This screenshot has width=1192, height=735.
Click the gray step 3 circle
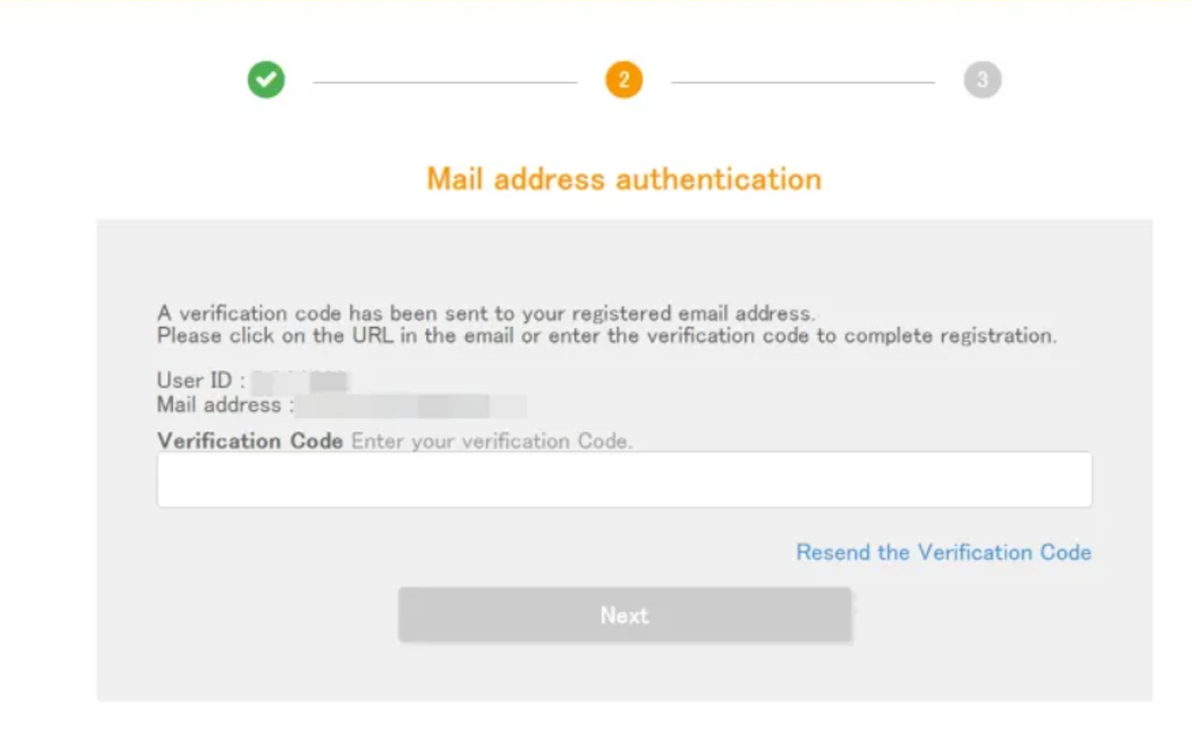pos(982,80)
